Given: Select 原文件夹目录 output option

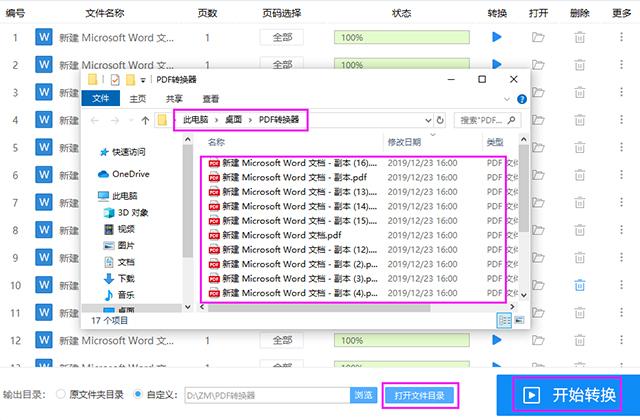Looking at the screenshot, I should pyautogui.click(x=61, y=394).
